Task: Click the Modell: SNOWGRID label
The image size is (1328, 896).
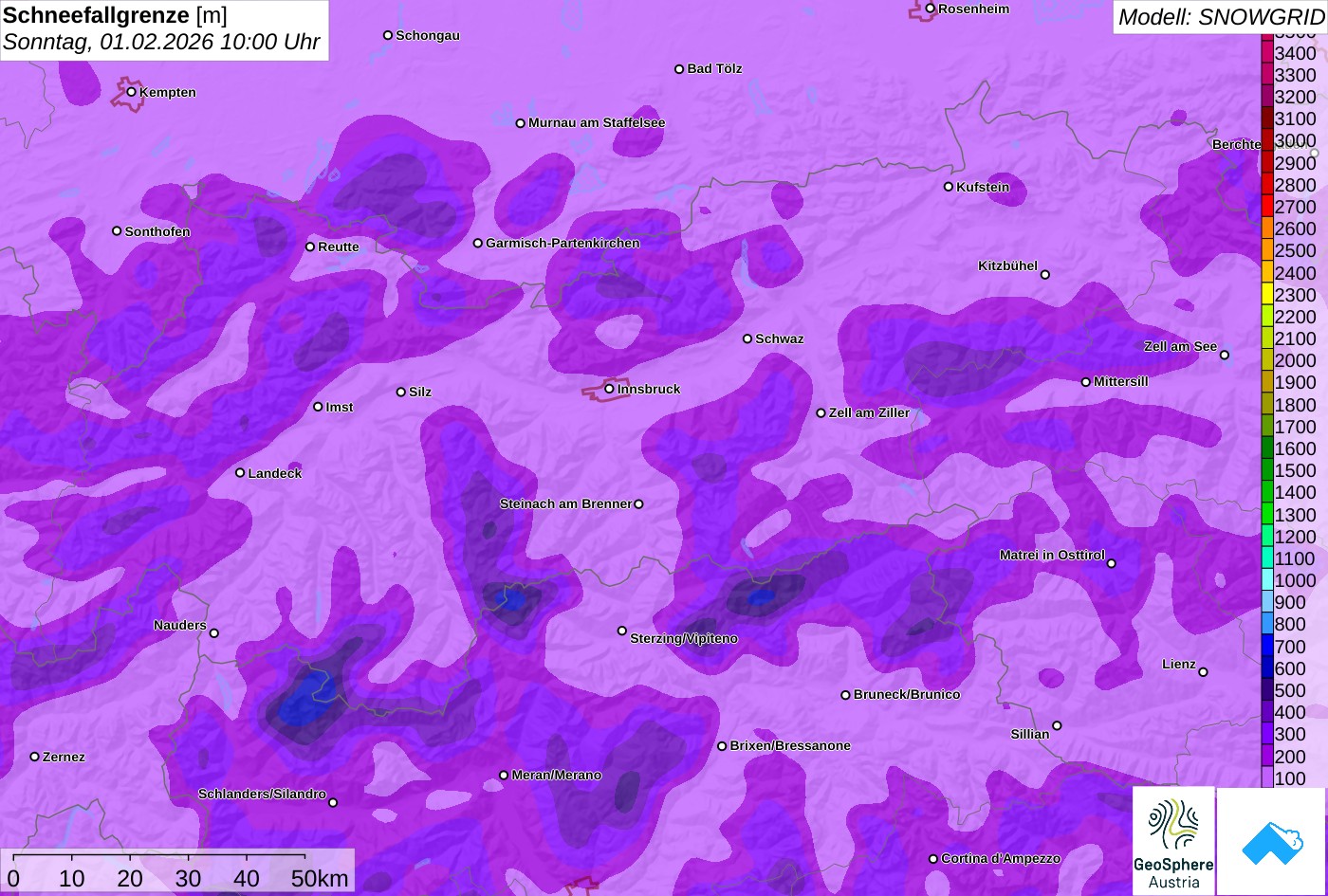Action: pos(1221,16)
